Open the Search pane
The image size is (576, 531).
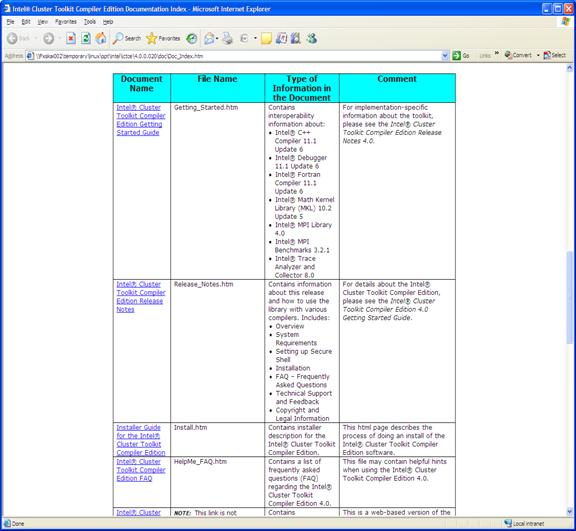coord(127,38)
